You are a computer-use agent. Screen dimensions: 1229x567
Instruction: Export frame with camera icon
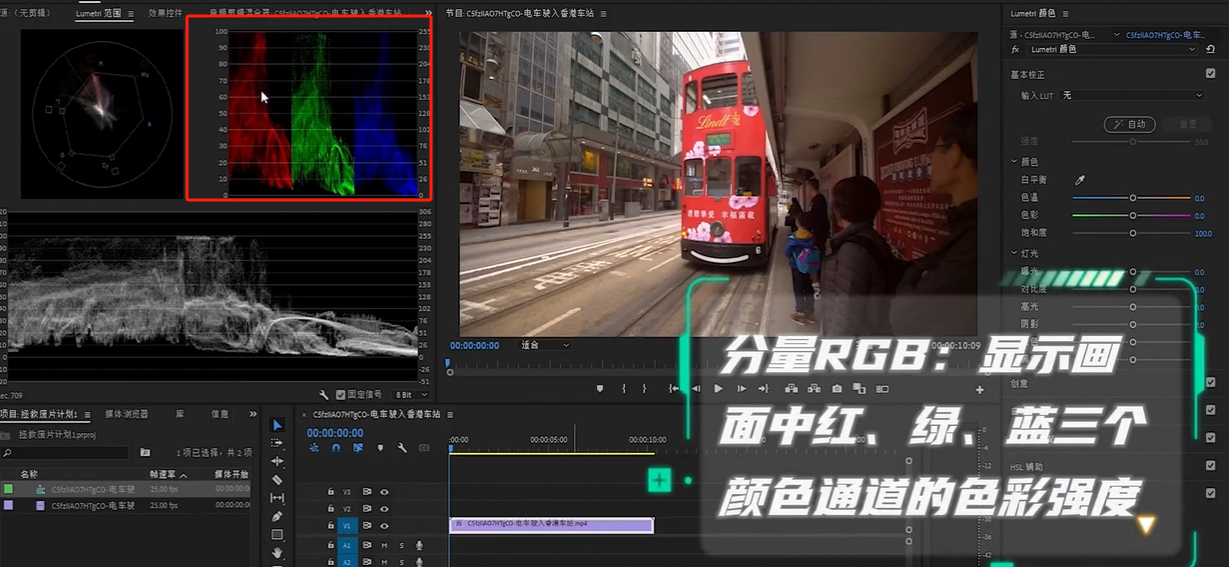click(837, 389)
